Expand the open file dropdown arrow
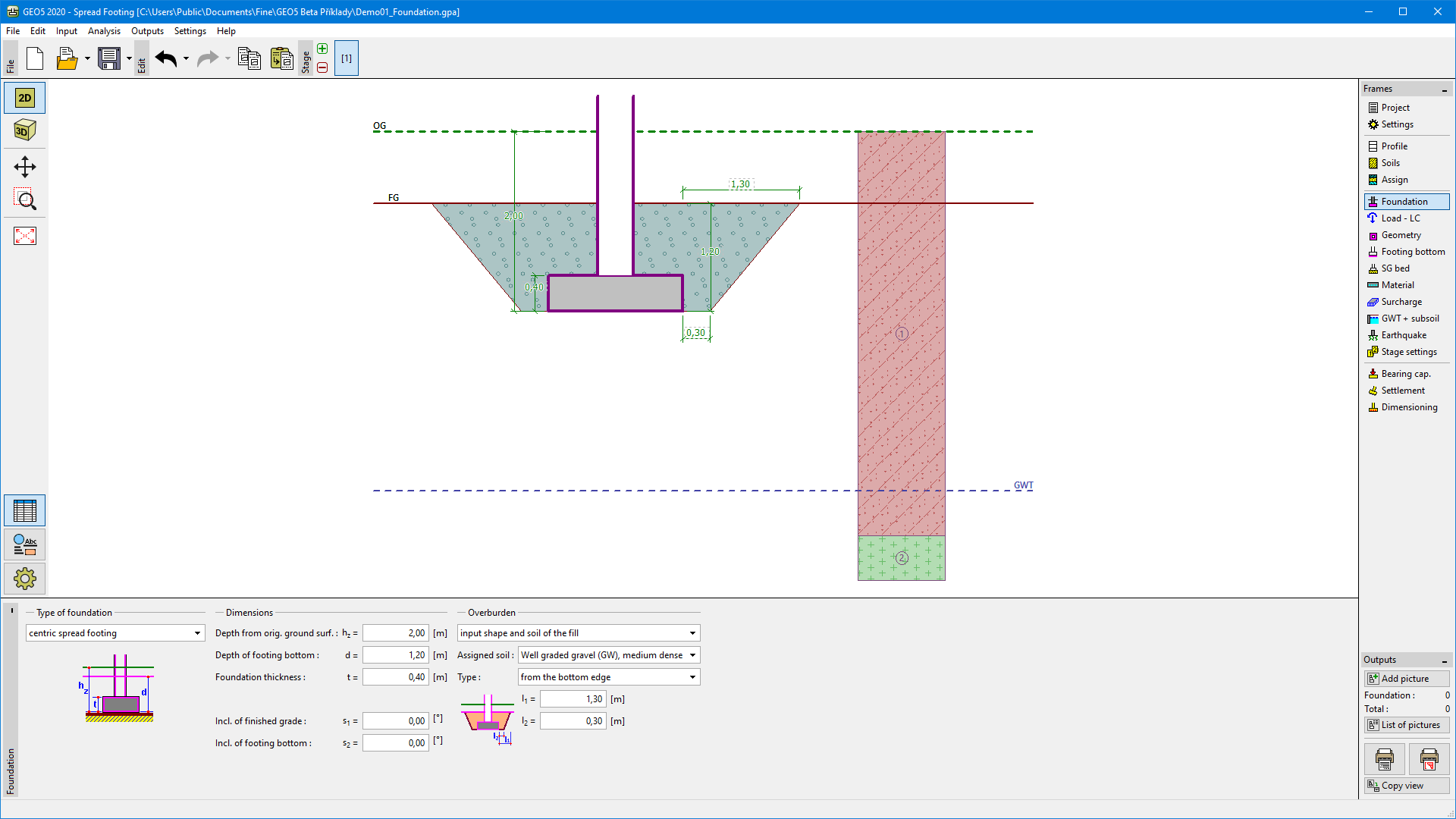The width and height of the screenshot is (1456, 819). pyautogui.click(x=87, y=58)
